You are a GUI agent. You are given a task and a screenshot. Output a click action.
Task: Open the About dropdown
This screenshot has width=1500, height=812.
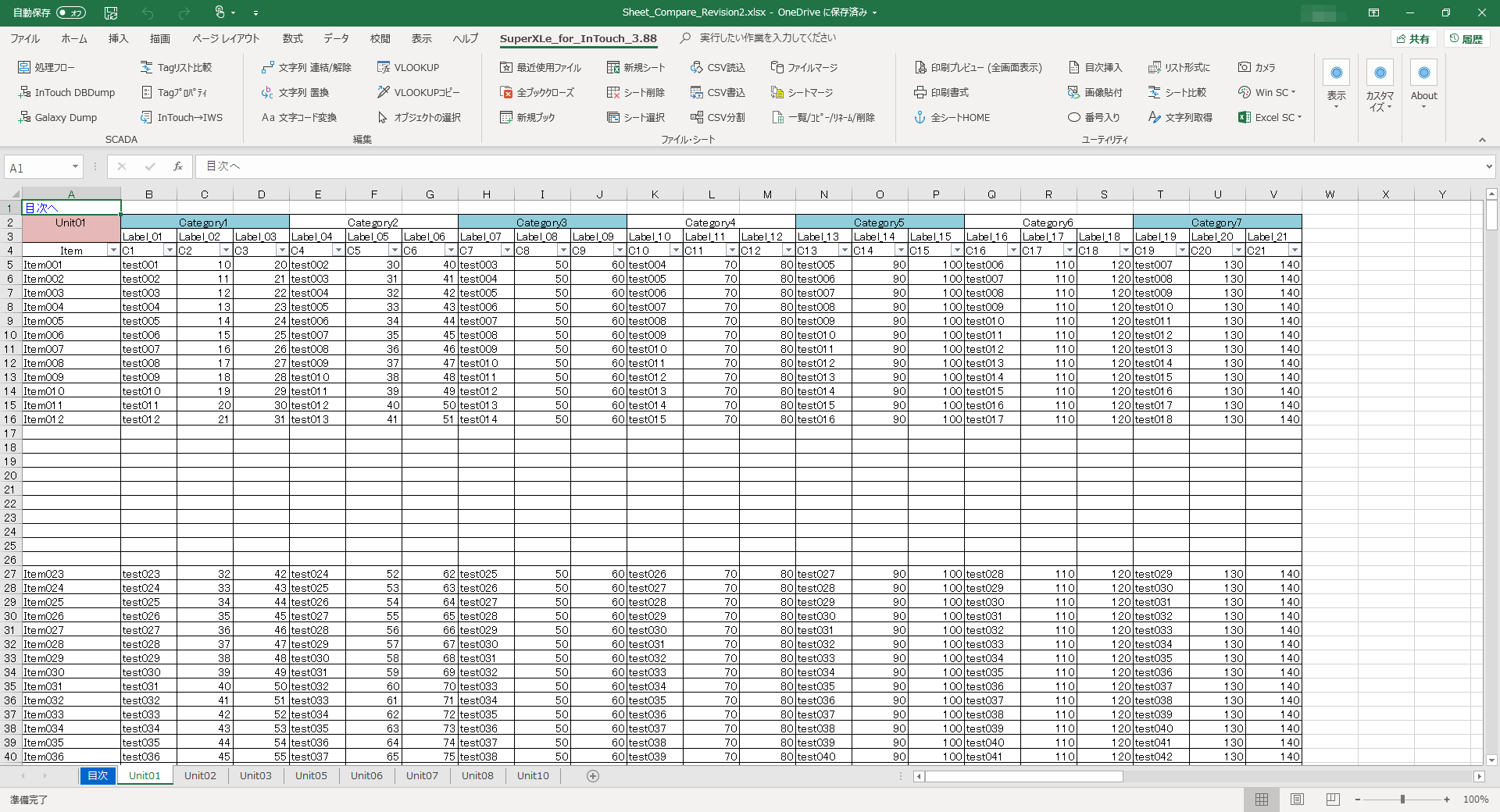point(1423,85)
